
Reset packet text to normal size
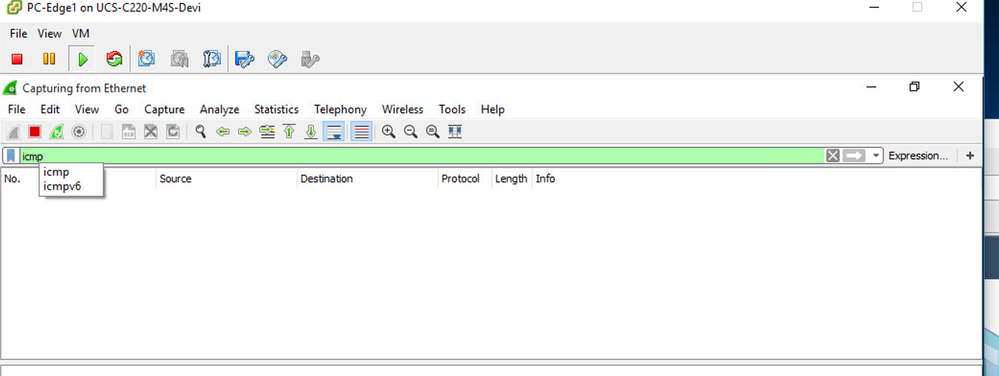pos(433,132)
